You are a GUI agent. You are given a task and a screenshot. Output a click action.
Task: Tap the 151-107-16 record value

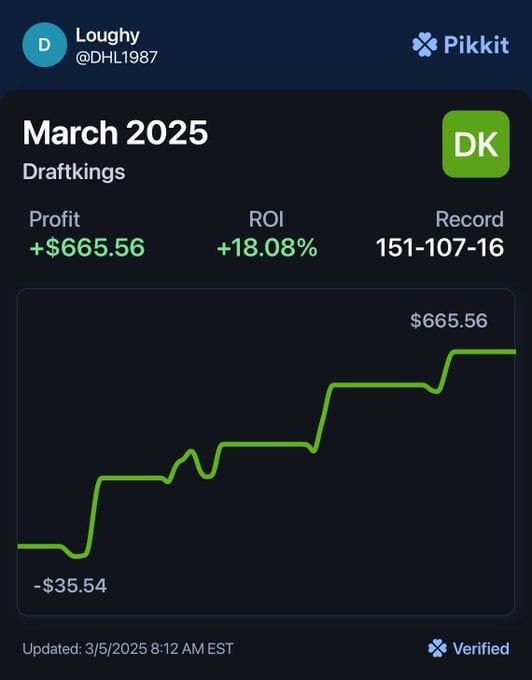pos(440,248)
